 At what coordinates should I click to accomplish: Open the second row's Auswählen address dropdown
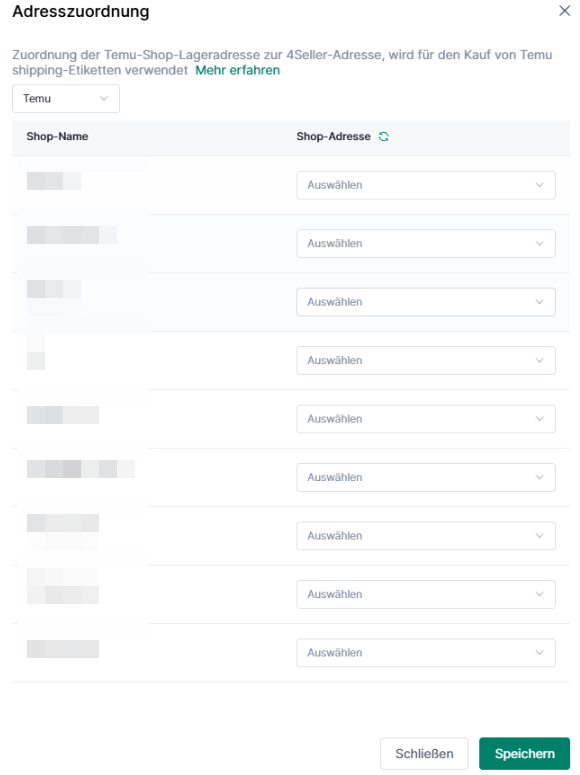[x=426, y=243]
